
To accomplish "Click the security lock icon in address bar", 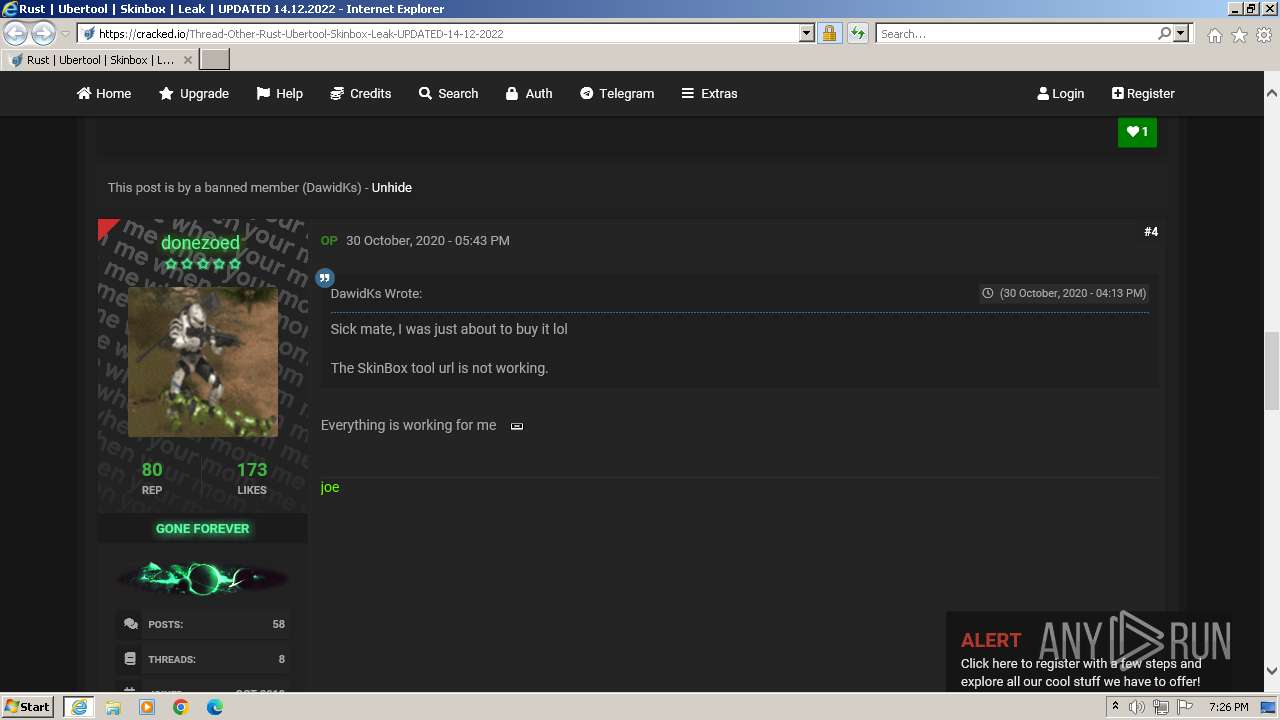I will coord(829,33).
